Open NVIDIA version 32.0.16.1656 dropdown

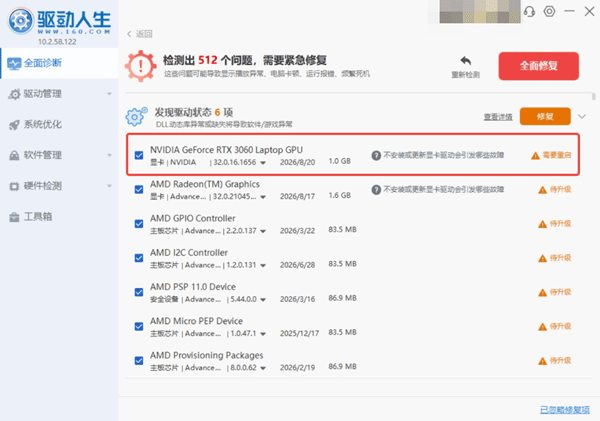click(263, 163)
